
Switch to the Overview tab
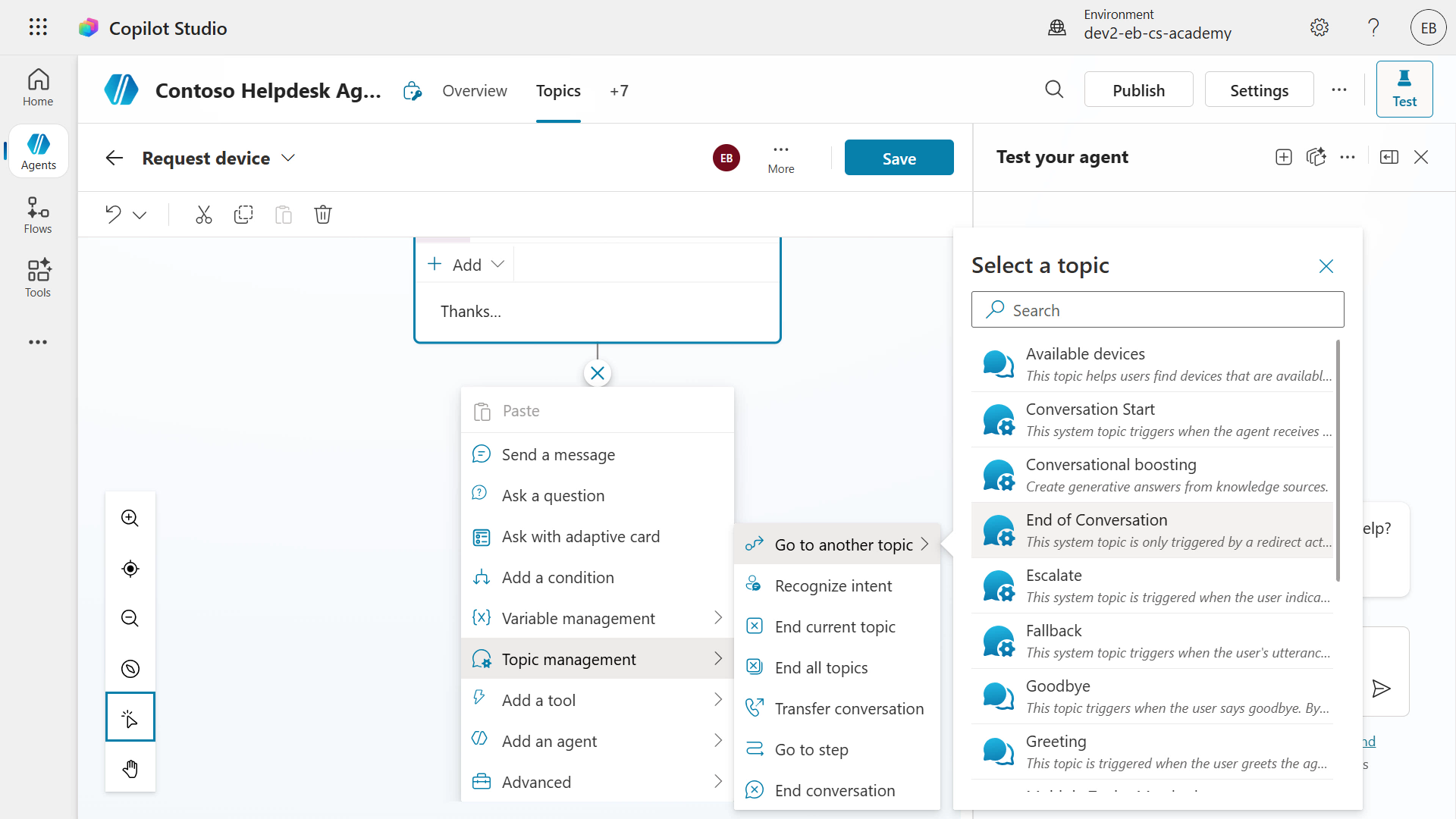point(474,91)
